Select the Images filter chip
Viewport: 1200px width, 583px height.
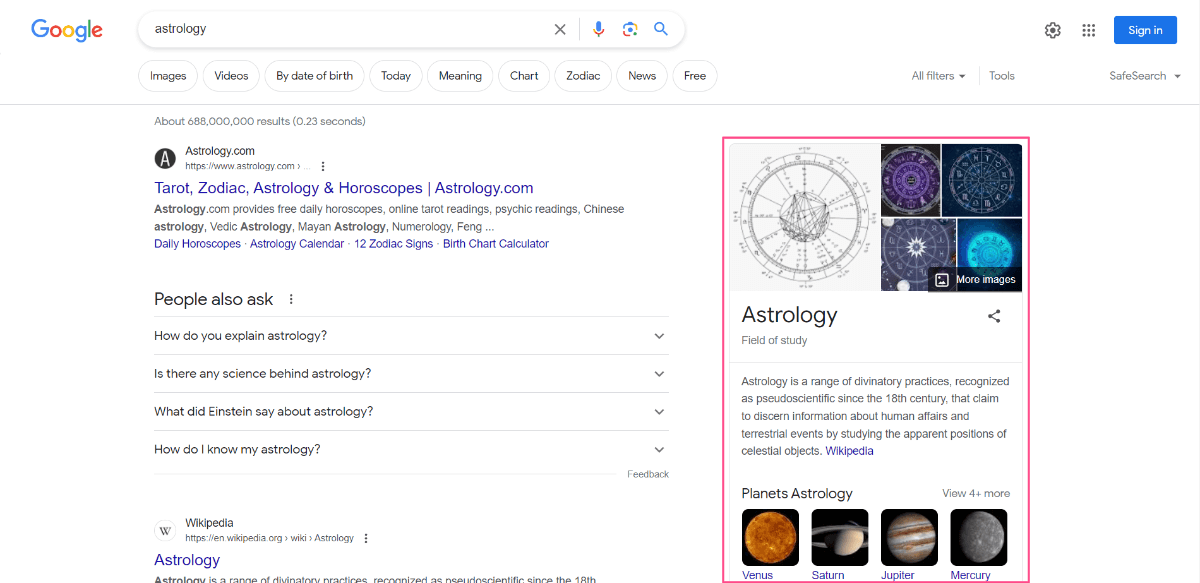pos(168,76)
